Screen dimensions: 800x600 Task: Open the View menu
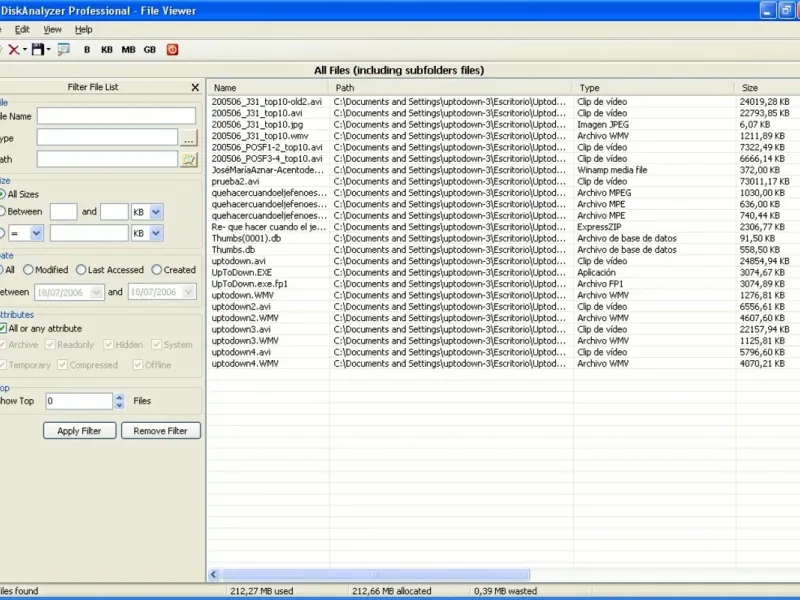(x=52, y=30)
